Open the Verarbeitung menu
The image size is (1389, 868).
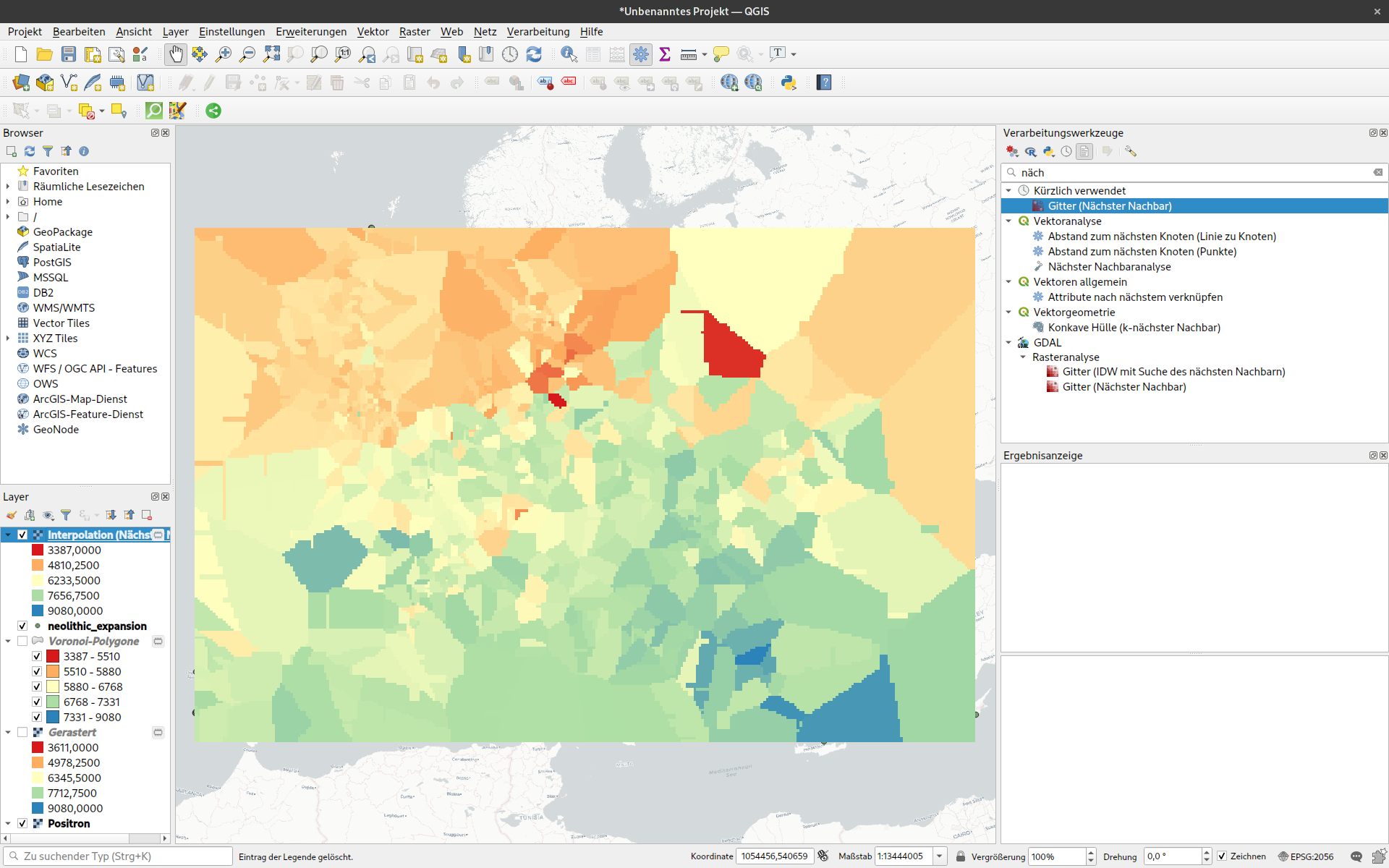point(538,32)
